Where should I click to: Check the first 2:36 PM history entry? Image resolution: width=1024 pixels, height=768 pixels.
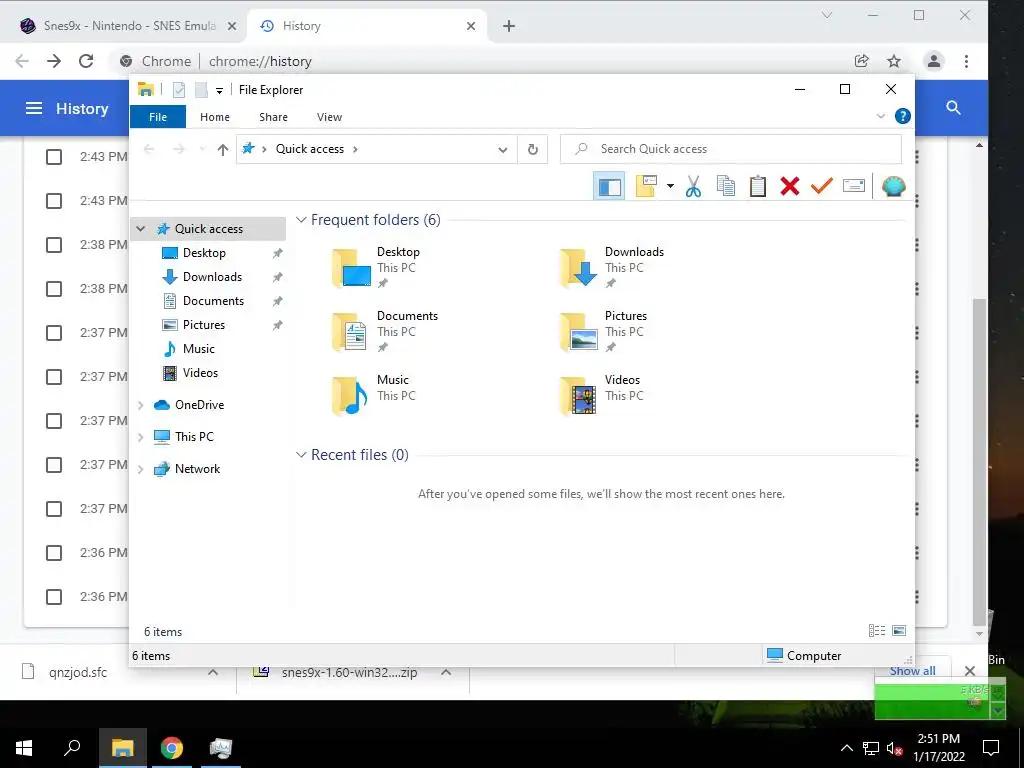pyautogui.click(x=54, y=553)
